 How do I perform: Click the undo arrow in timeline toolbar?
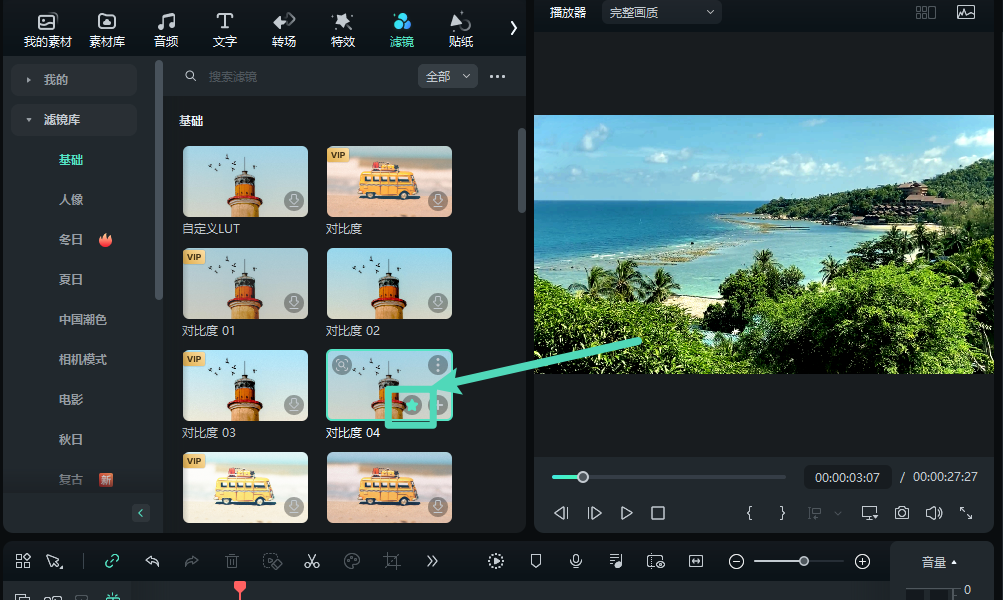[152, 561]
